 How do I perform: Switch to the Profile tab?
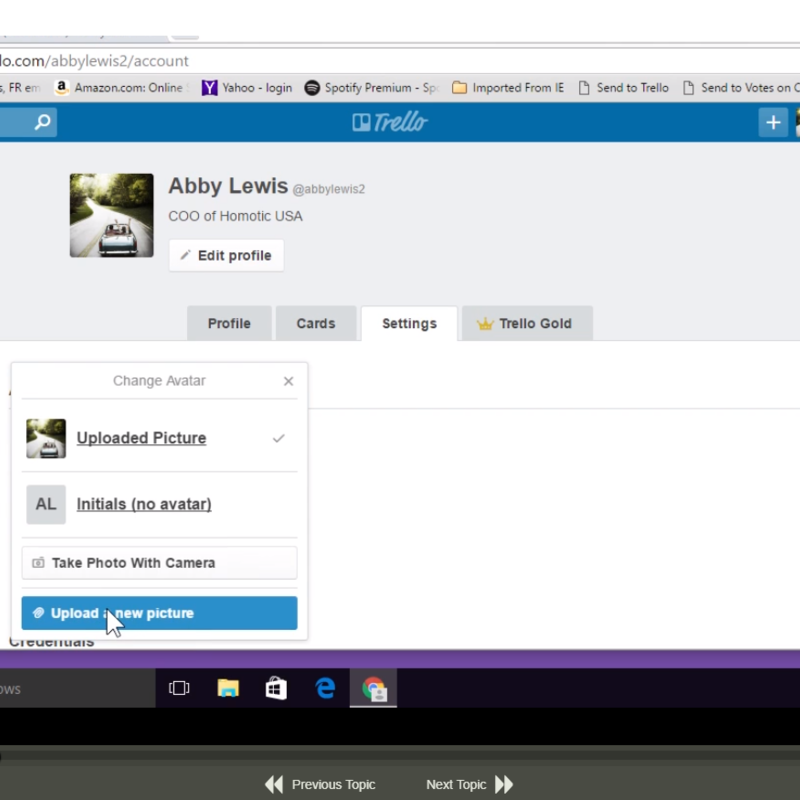coord(229,323)
